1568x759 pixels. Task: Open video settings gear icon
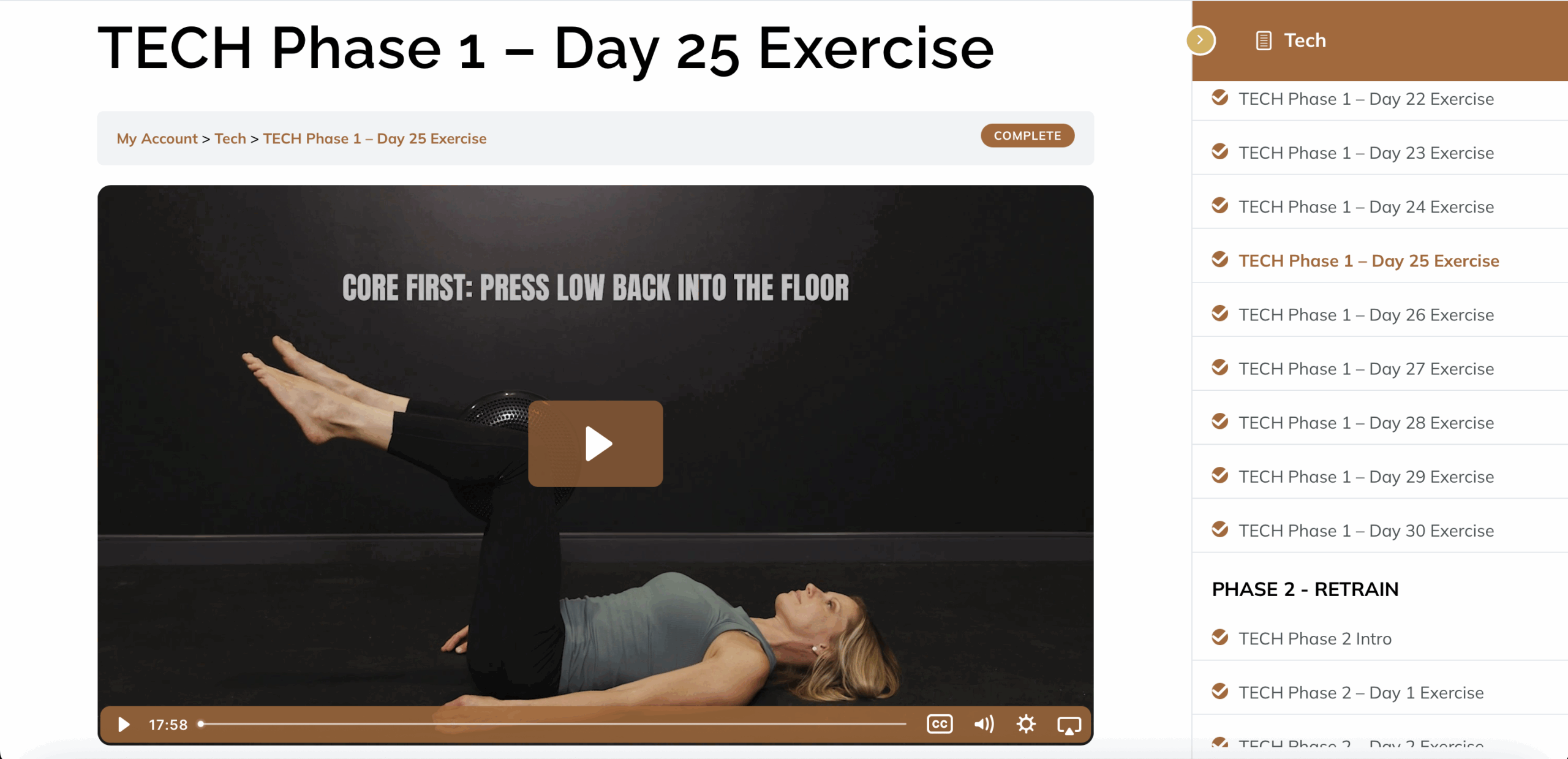point(1026,724)
